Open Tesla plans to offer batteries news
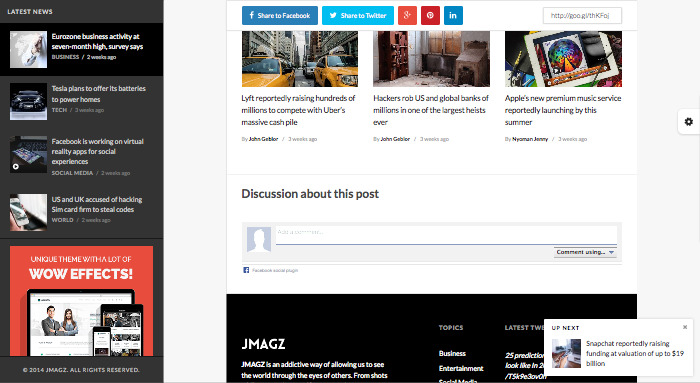The width and height of the screenshot is (700, 383). (99, 94)
